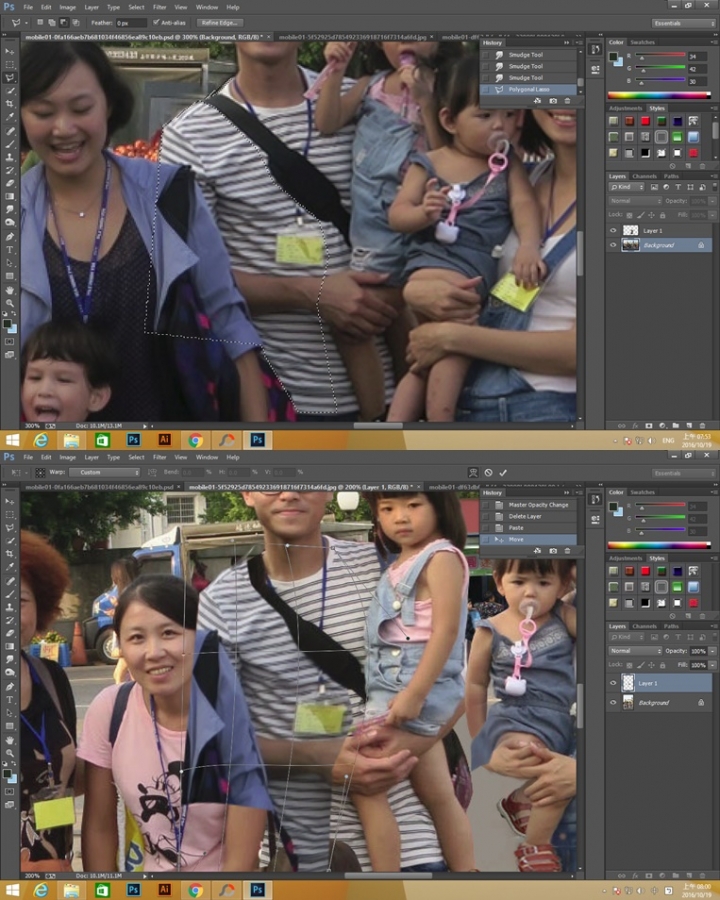Open Chrome from the lower taskbar
Screen dimensions: 720x900
point(195,890)
